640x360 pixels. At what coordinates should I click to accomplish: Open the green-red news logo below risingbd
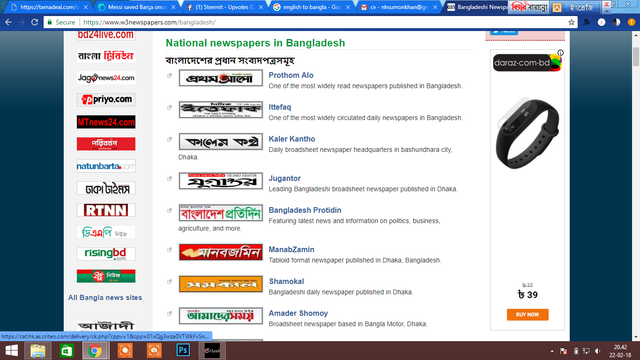click(106, 276)
